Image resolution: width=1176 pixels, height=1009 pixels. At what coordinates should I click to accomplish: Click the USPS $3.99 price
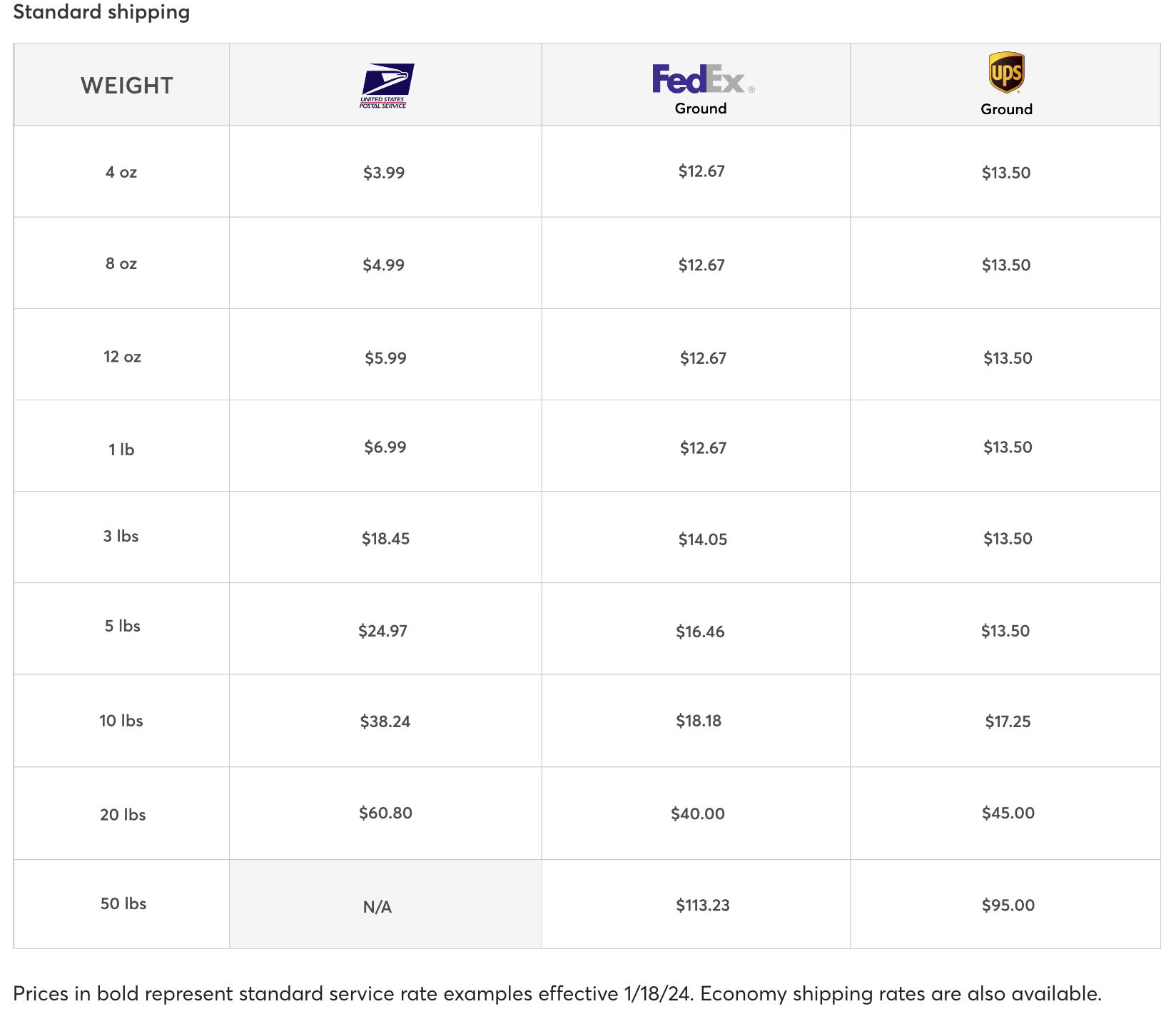(384, 173)
